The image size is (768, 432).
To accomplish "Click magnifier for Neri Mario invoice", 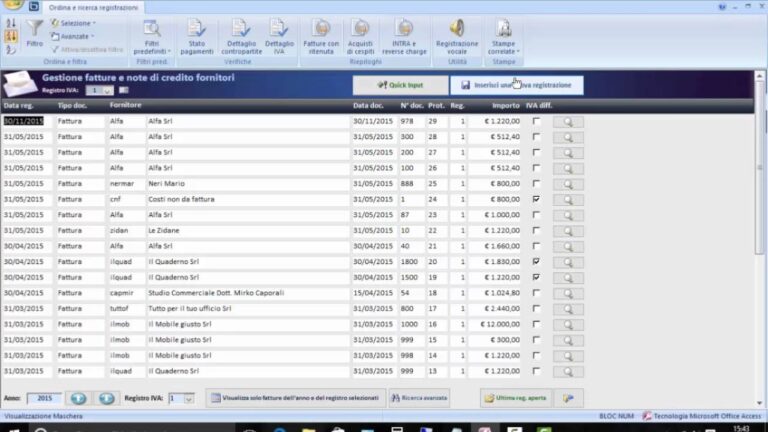I will click(x=568, y=184).
